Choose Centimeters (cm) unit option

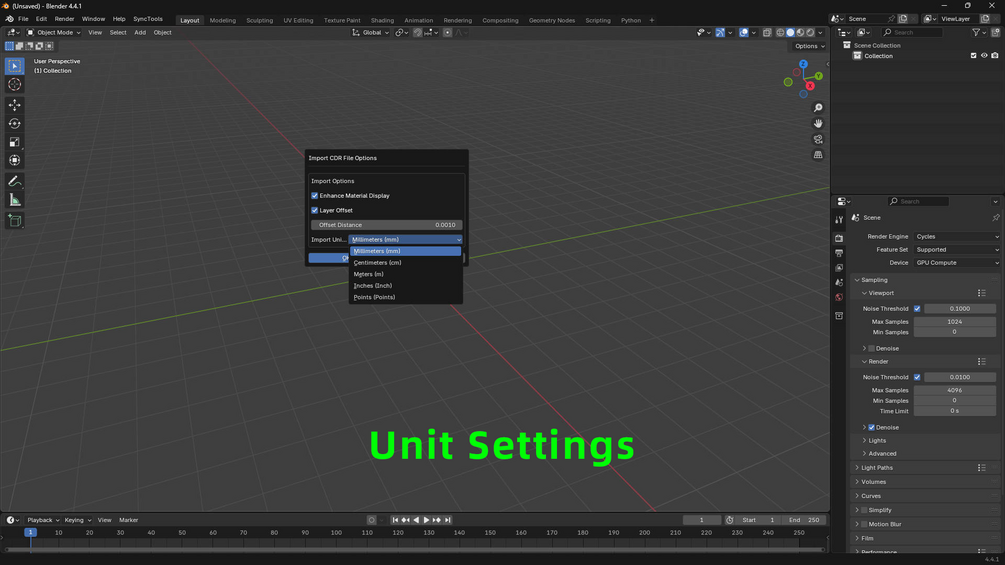point(406,263)
